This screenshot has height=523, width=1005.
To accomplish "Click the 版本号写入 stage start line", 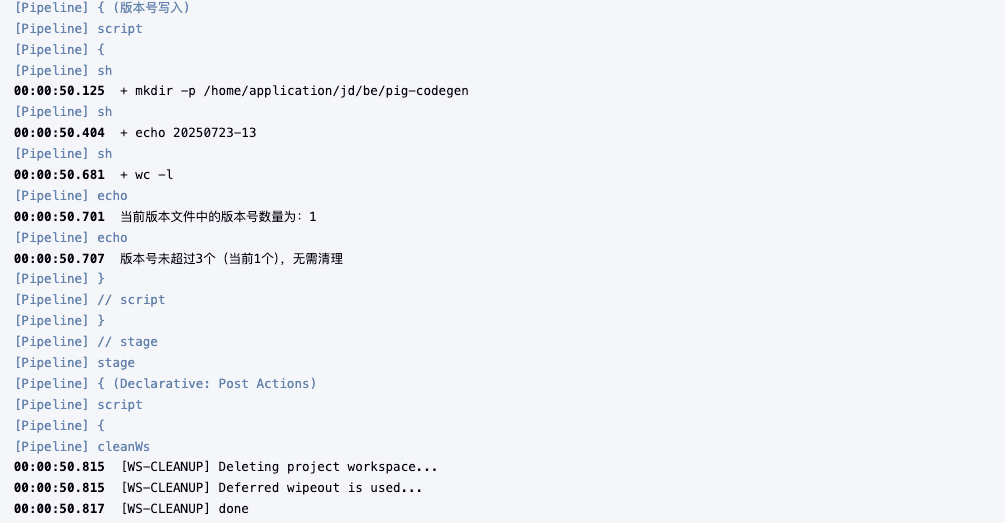I will point(102,8).
